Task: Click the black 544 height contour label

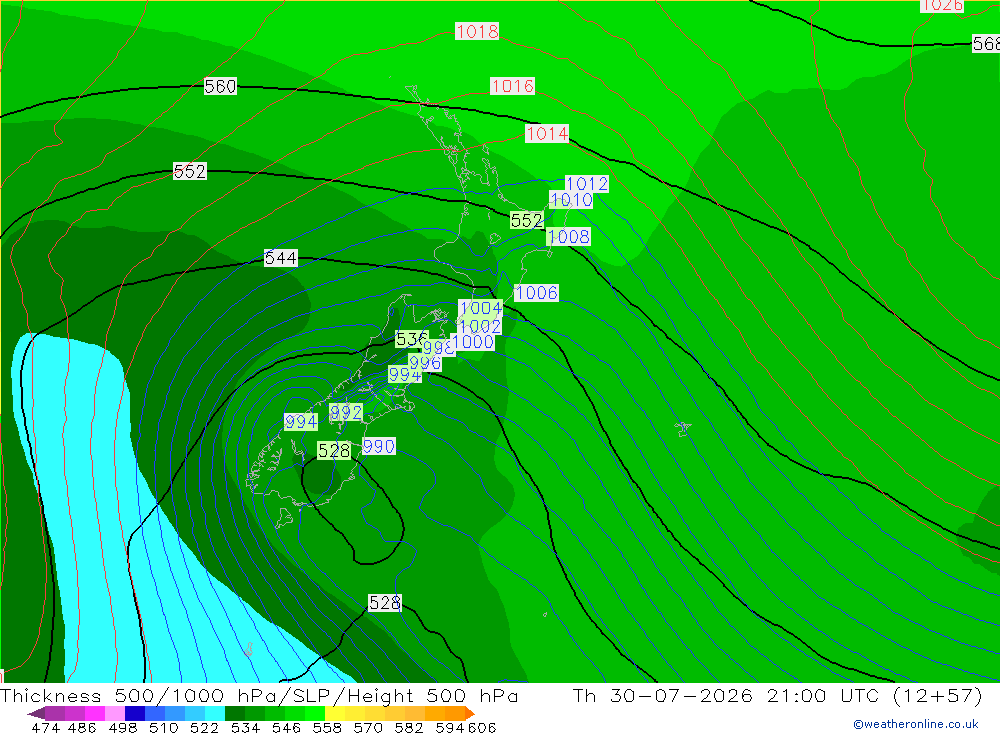Action: [x=281, y=258]
